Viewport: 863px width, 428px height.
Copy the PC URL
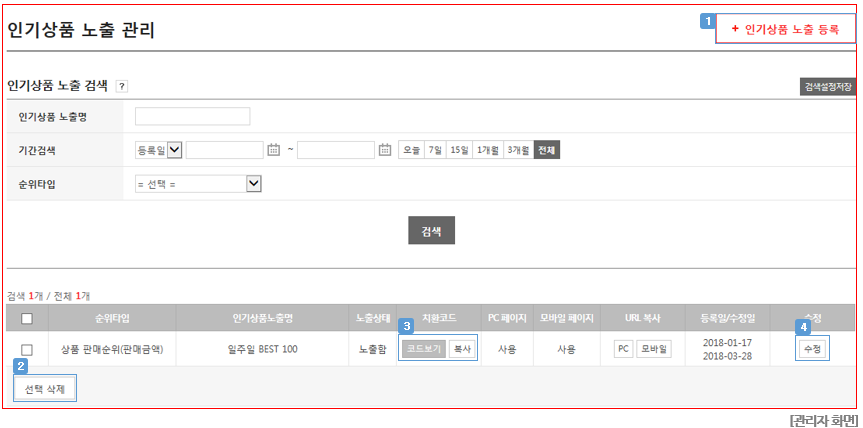pyautogui.click(x=624, y=349)
